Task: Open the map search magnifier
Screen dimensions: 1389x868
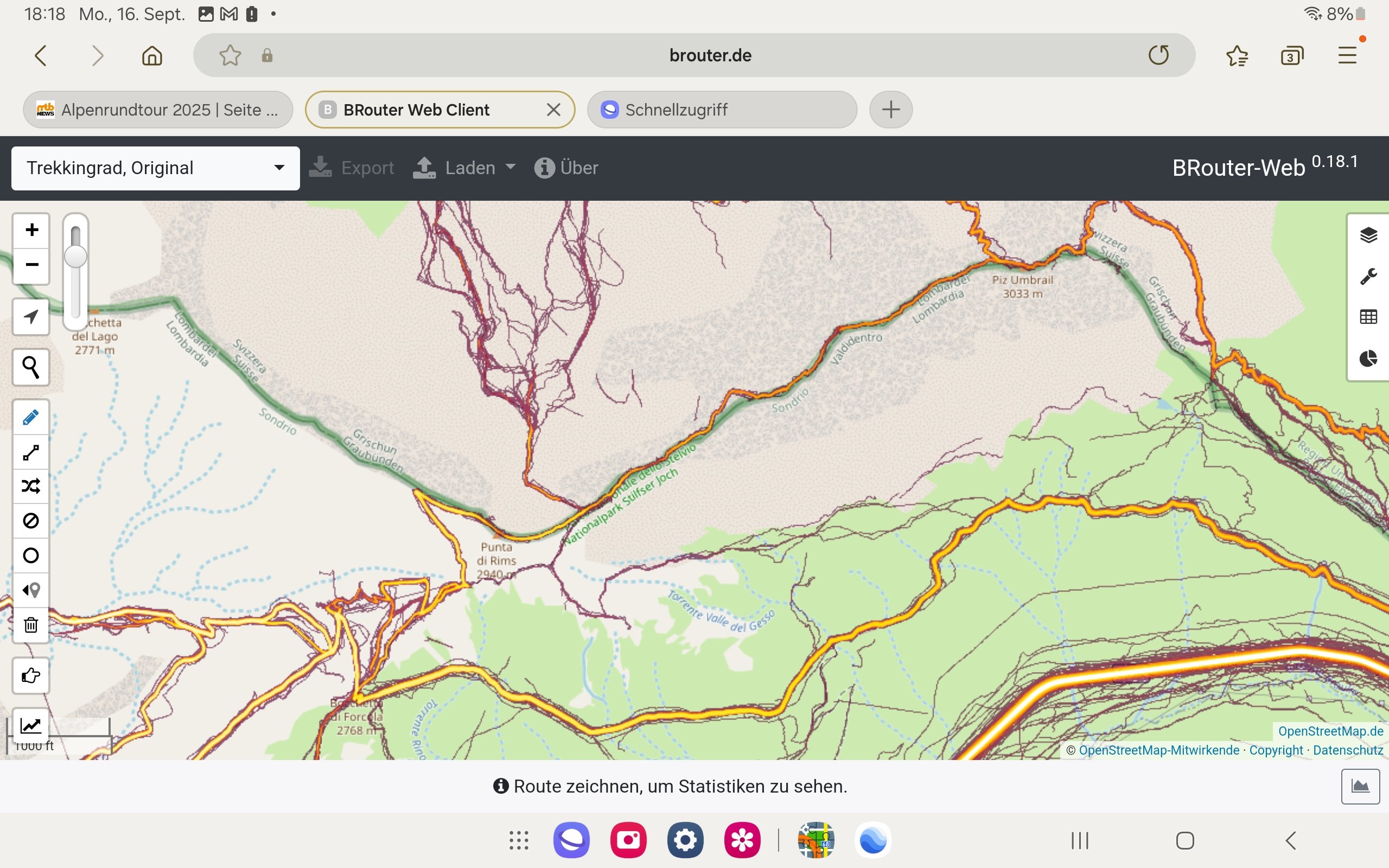Action: coord(31,367)
